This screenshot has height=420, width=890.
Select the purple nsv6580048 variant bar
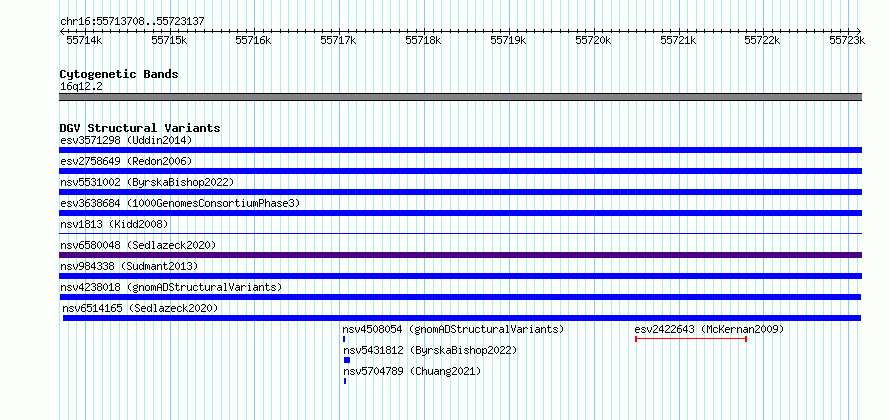(x=460, y=255)
